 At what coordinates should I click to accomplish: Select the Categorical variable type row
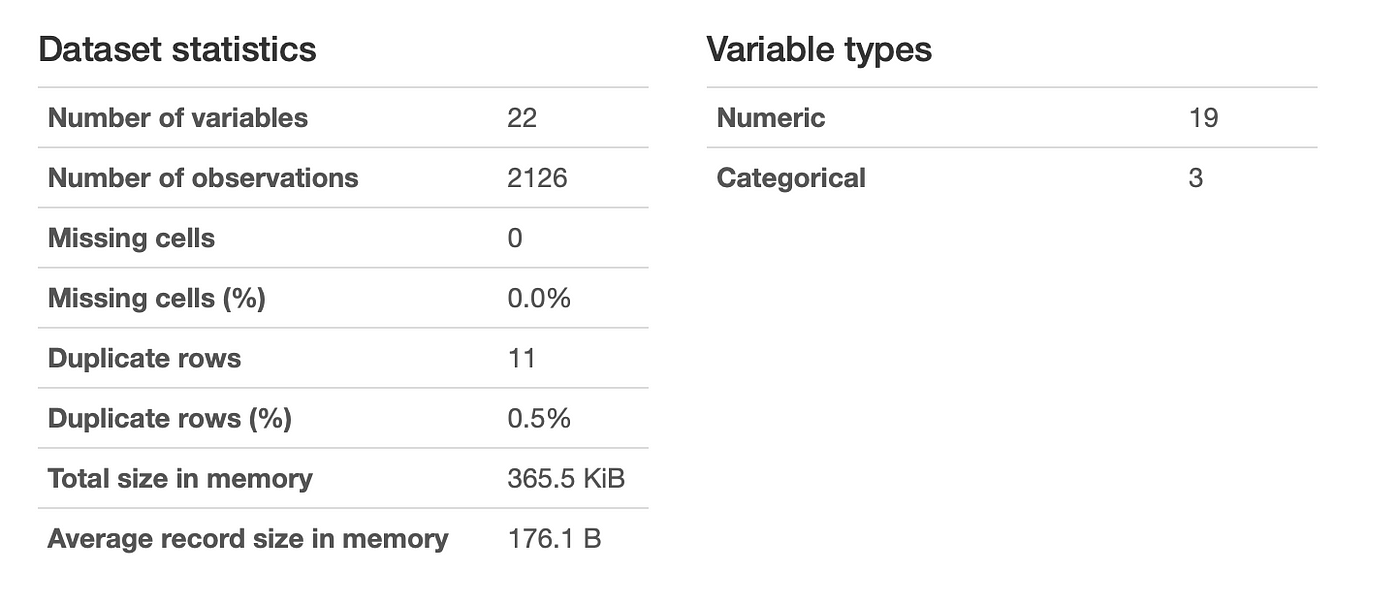[x=1012, y=178]
